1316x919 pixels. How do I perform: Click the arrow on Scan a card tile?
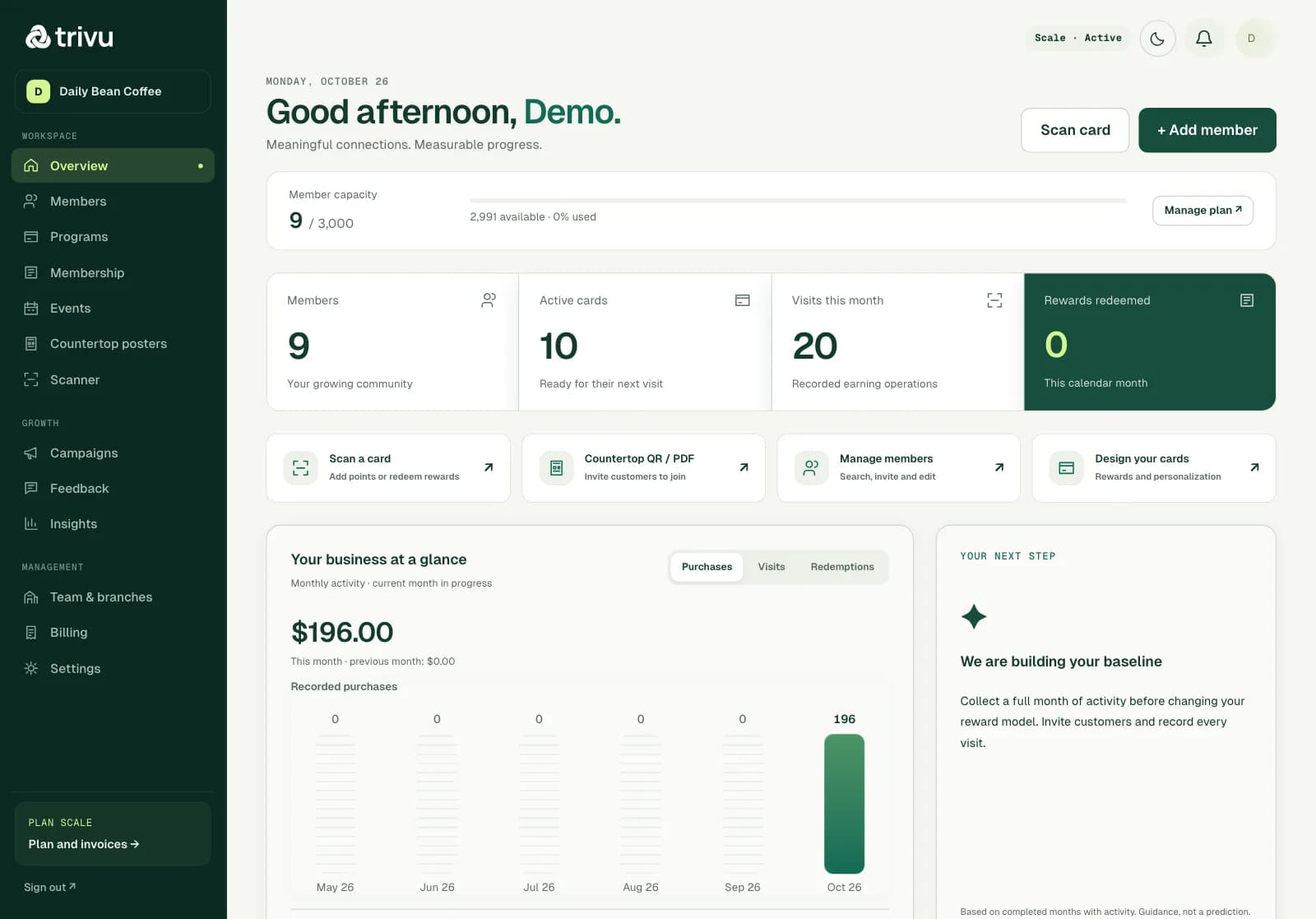pyautogui.click(x=489, y=467)
